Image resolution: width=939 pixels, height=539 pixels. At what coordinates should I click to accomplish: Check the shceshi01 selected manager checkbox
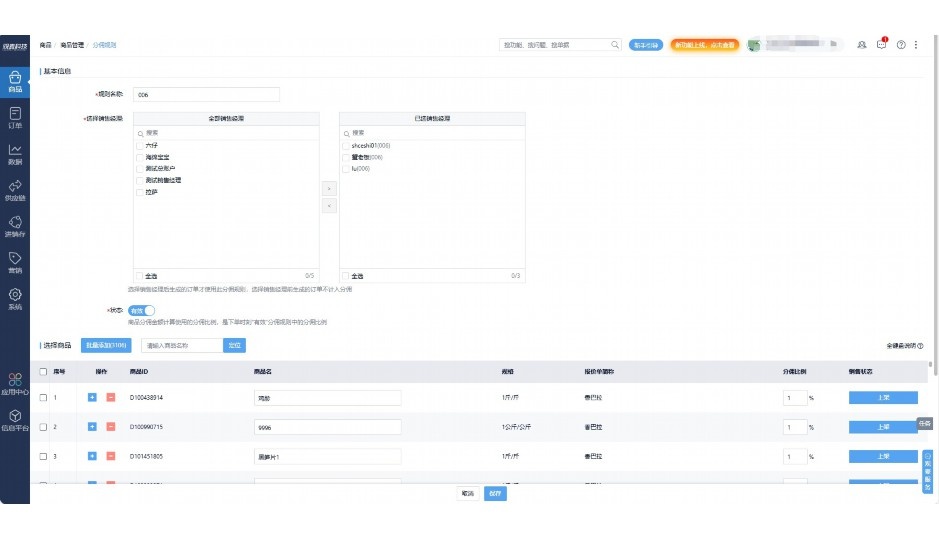(x=346, y=146)
